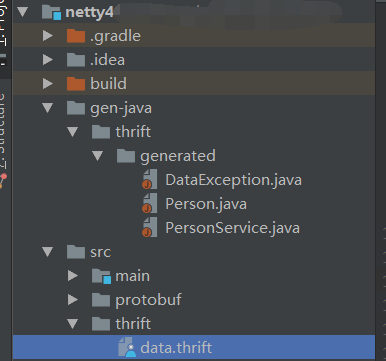The width and height of the screenshot is (386, 361).
Task: Expand the main folder arrow
Action: tap(73, 276)
